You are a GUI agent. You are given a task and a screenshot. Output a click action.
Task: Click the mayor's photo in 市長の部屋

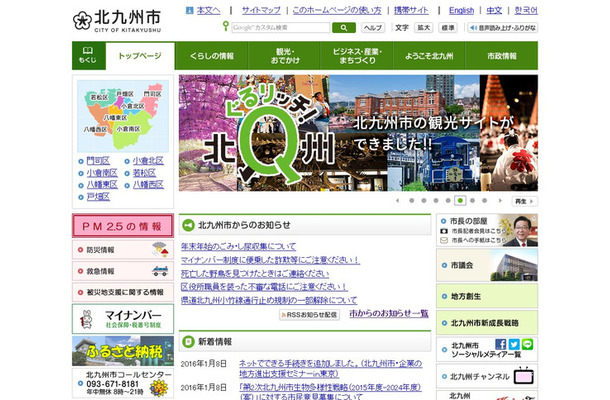(522, 230)
